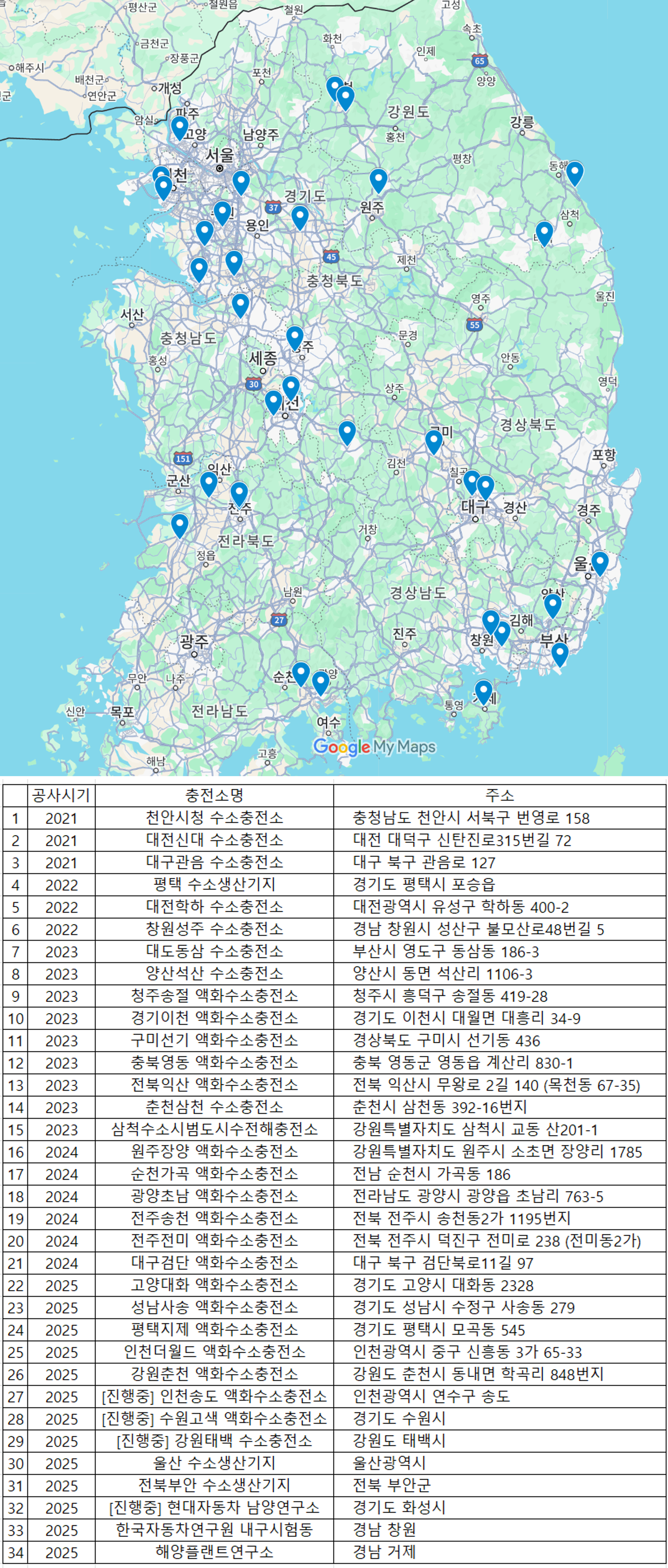This screenshot has height=1568, width=668.
Task: Click the map pin above the 전주 label
Action: coord(239,494)
